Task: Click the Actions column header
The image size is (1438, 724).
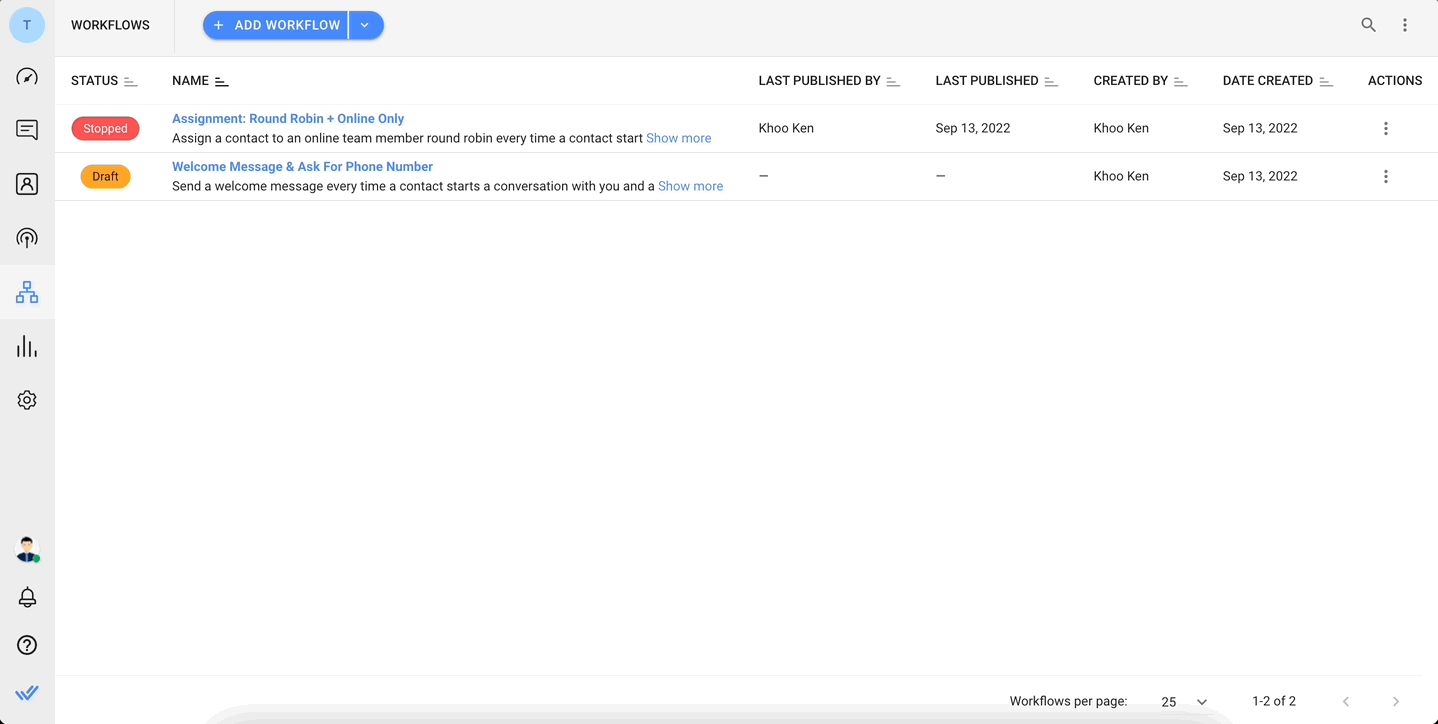Action: 1395,81
